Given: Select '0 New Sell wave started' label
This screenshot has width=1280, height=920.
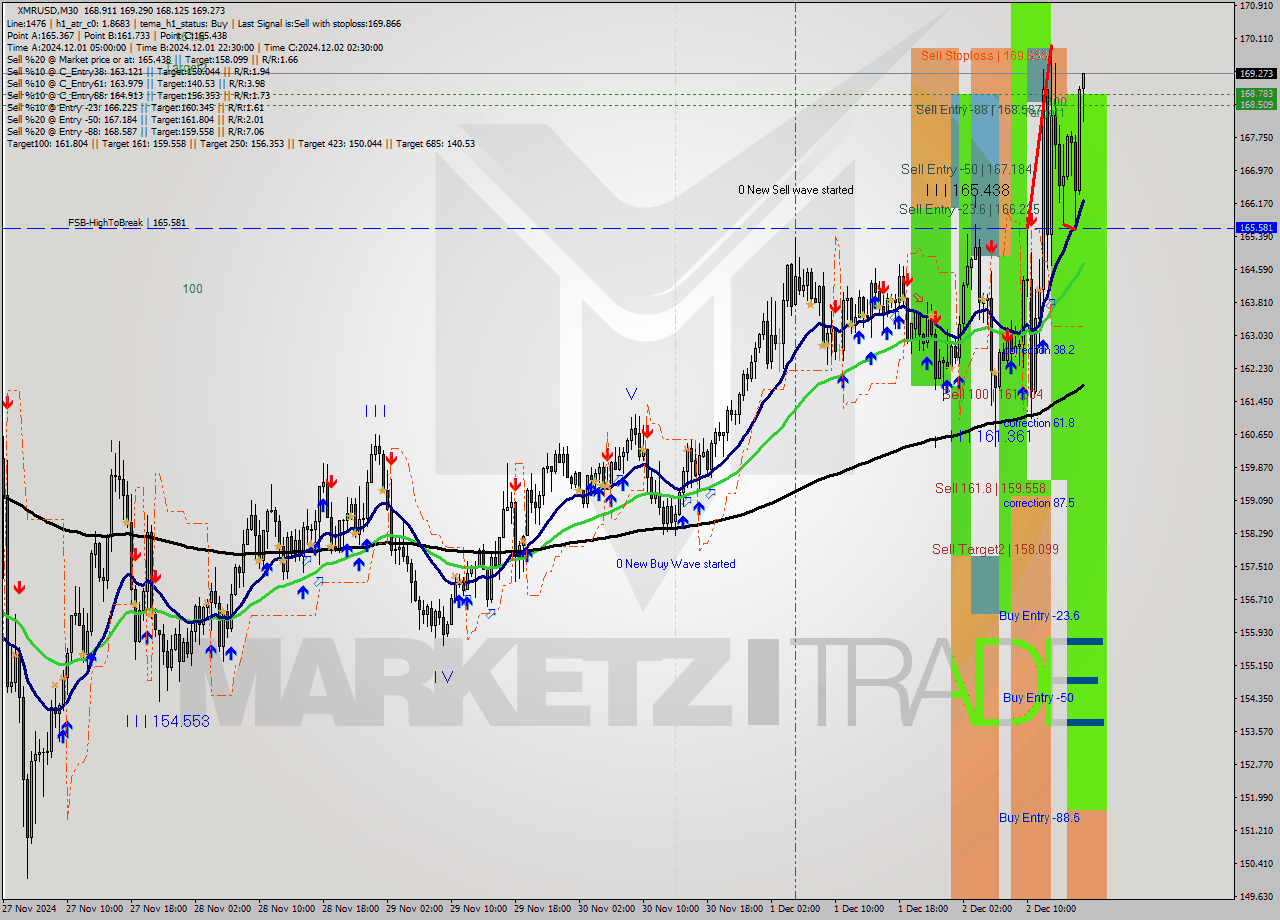Looking at the screenshot, I should [x=796, y=190].
